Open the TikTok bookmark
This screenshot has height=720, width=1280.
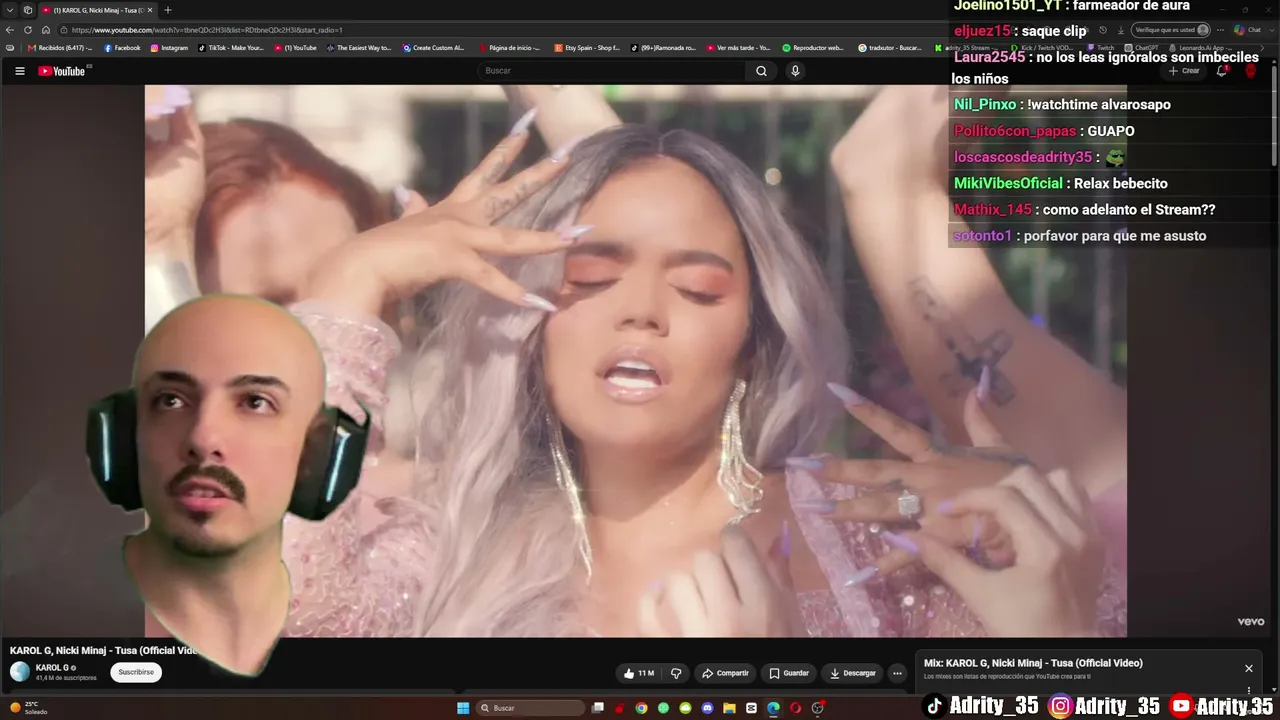click(231, 48)
